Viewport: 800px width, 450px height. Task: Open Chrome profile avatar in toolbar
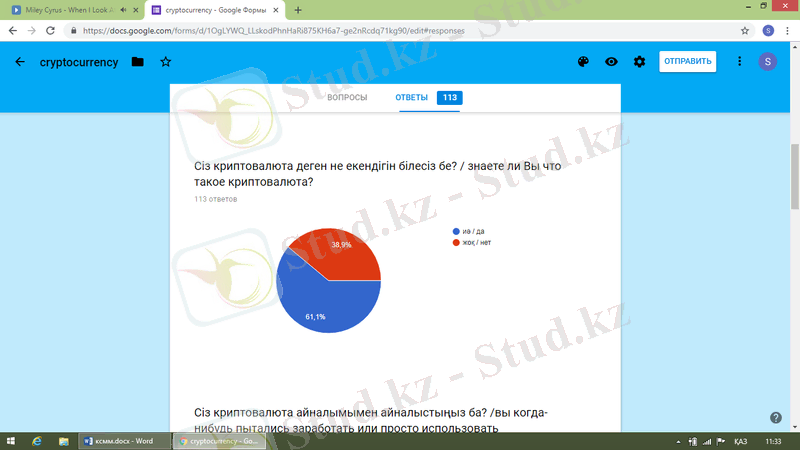pos(768,31)
